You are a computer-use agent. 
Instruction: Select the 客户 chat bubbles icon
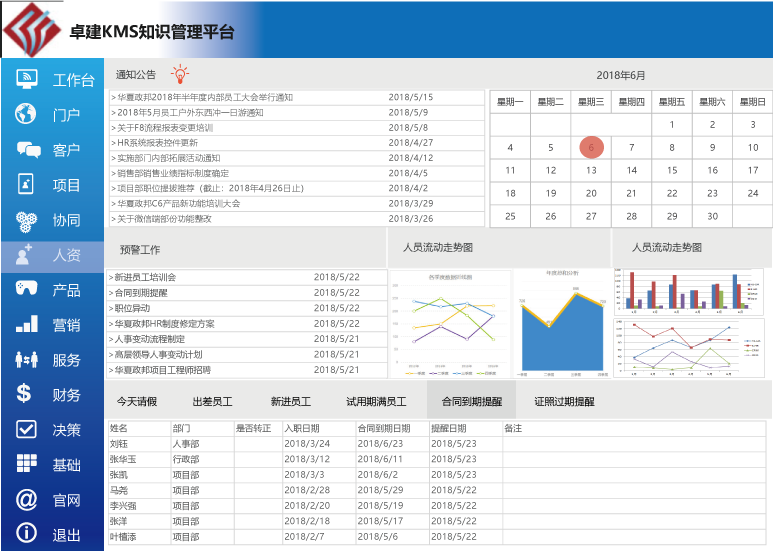[x=27, y=150]
